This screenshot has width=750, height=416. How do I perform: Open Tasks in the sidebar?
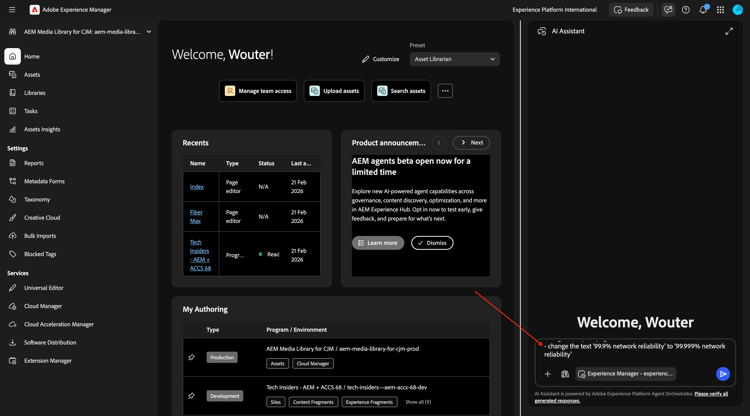(31, 111)
